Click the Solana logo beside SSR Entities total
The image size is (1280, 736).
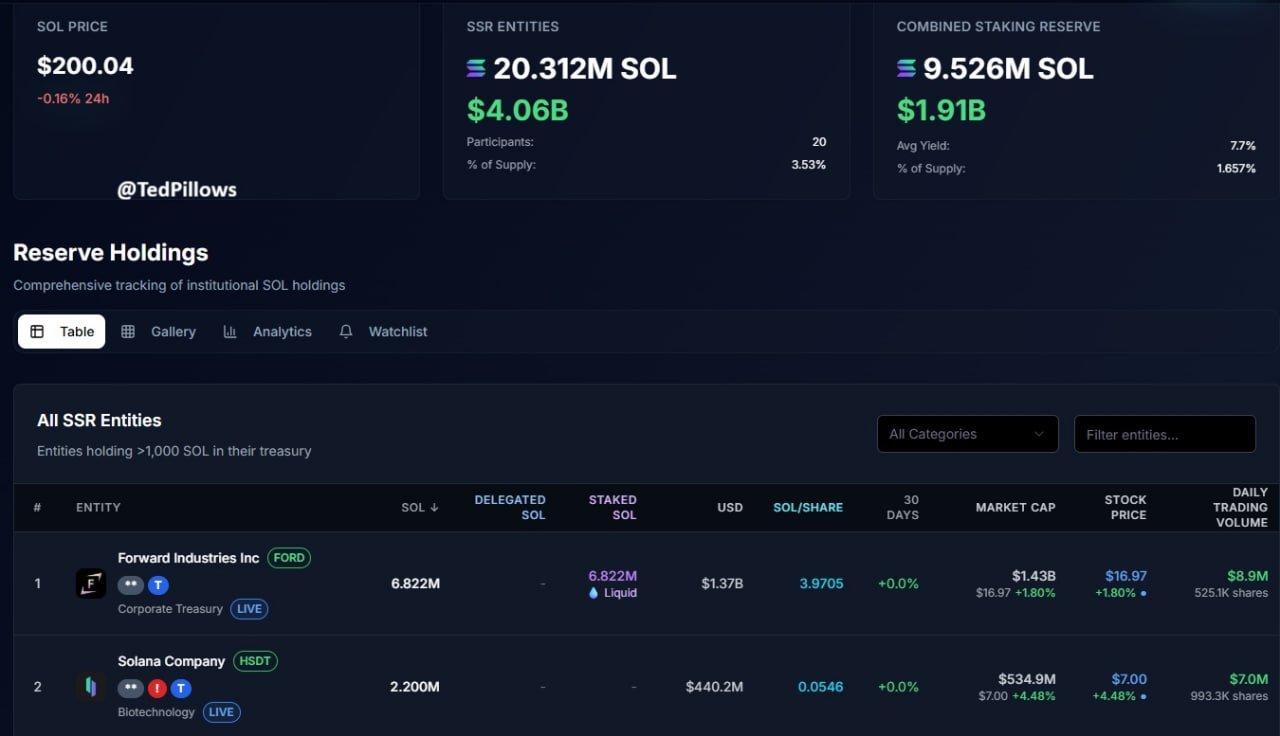tap(475, 68)
